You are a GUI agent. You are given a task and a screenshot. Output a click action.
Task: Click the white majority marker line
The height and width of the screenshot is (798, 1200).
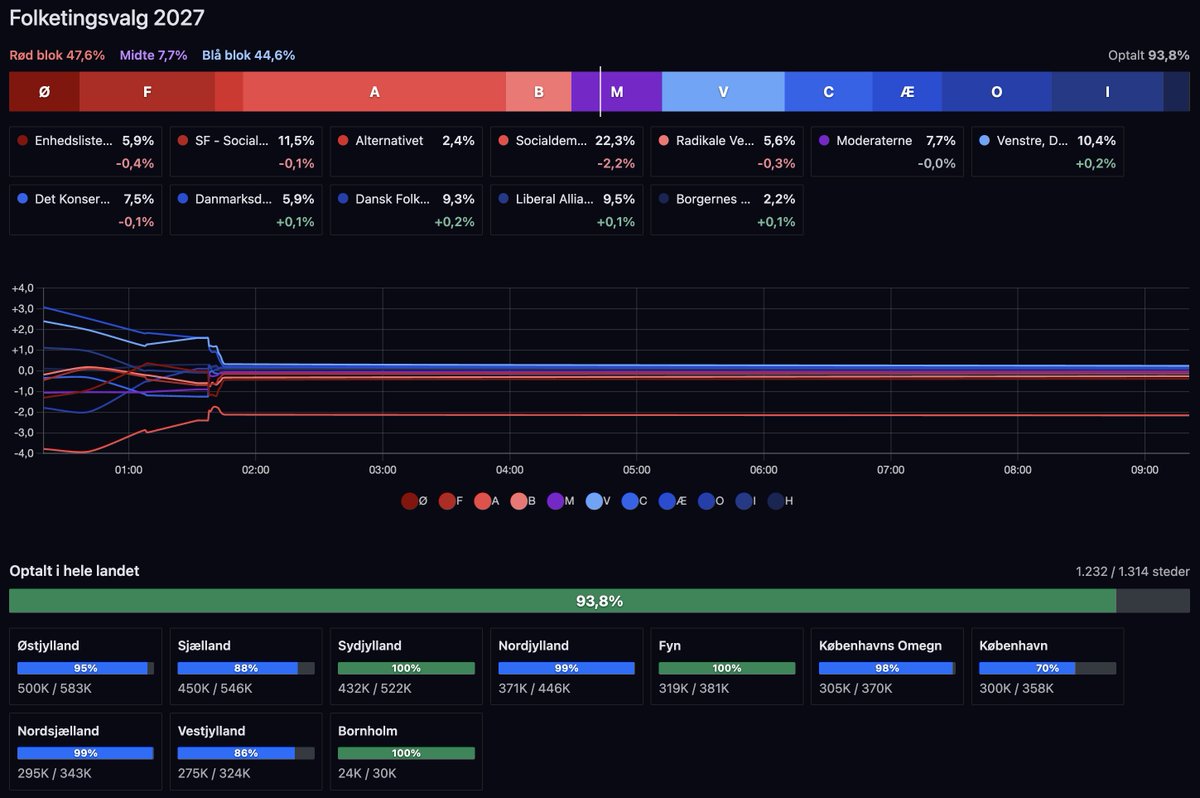[x=600, y=91]
